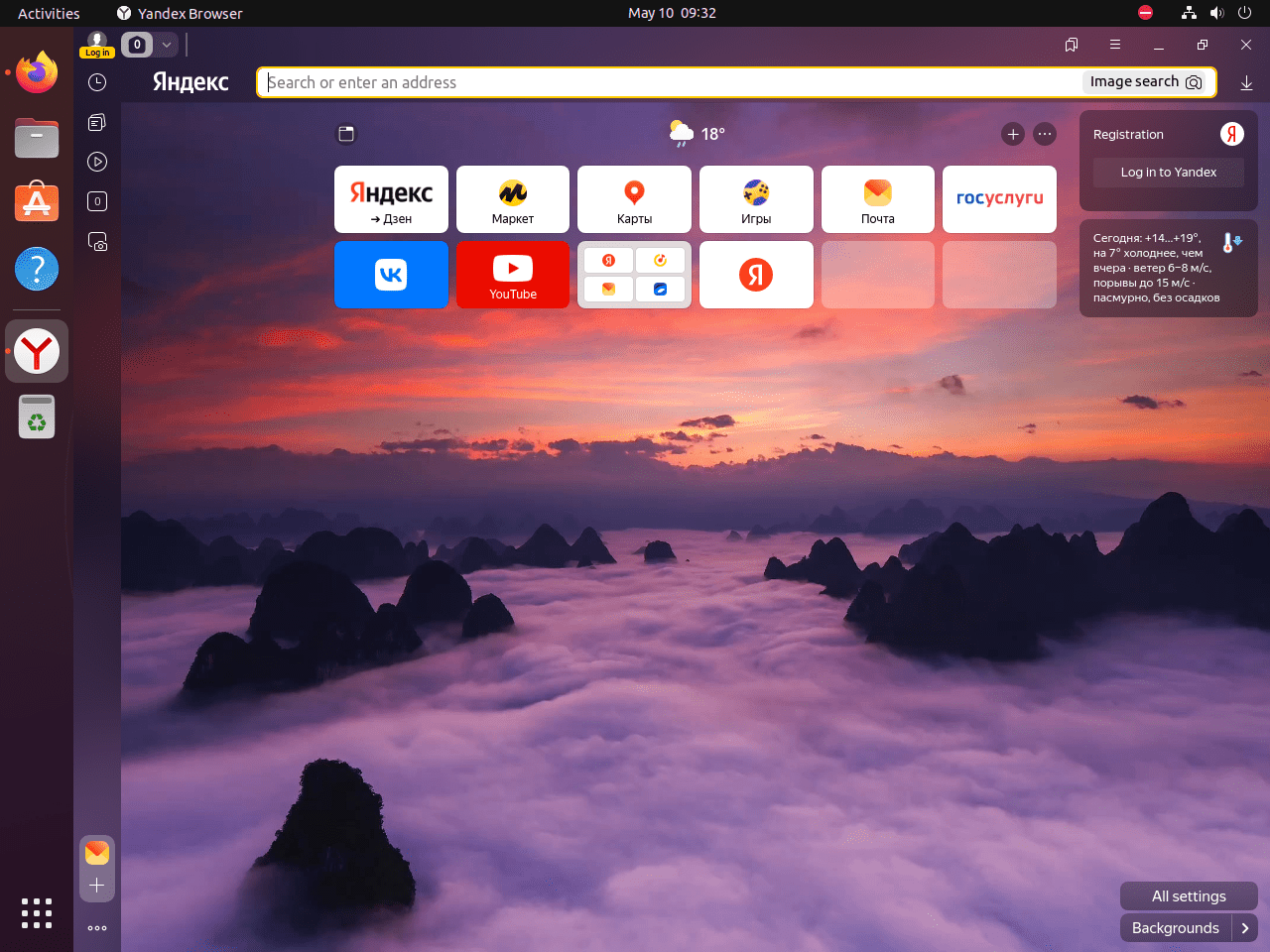The image size is (1270, 952).
Task: Expand the tab list dropdown arrow
Action: point(167,45)
